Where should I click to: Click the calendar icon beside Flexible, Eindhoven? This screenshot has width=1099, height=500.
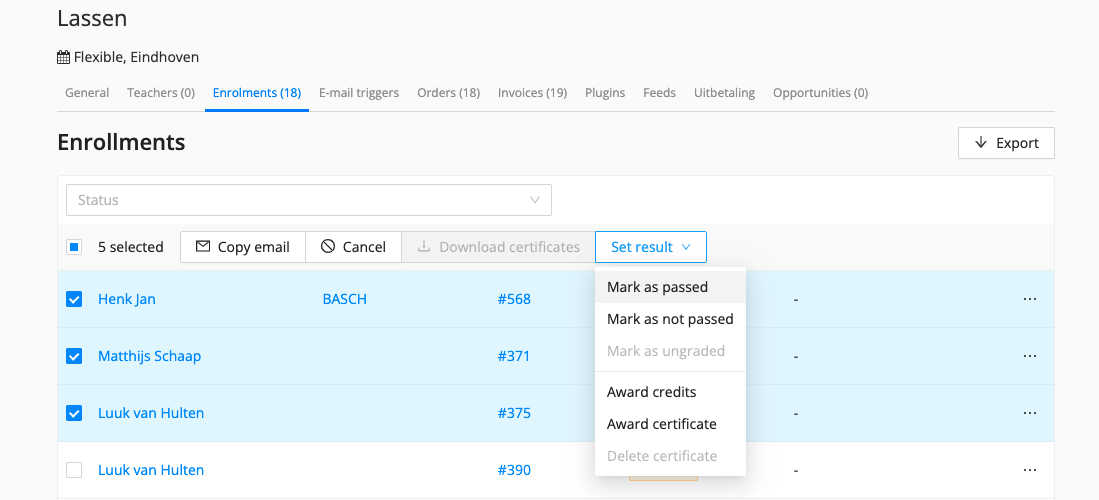click(x=63, y=58)
